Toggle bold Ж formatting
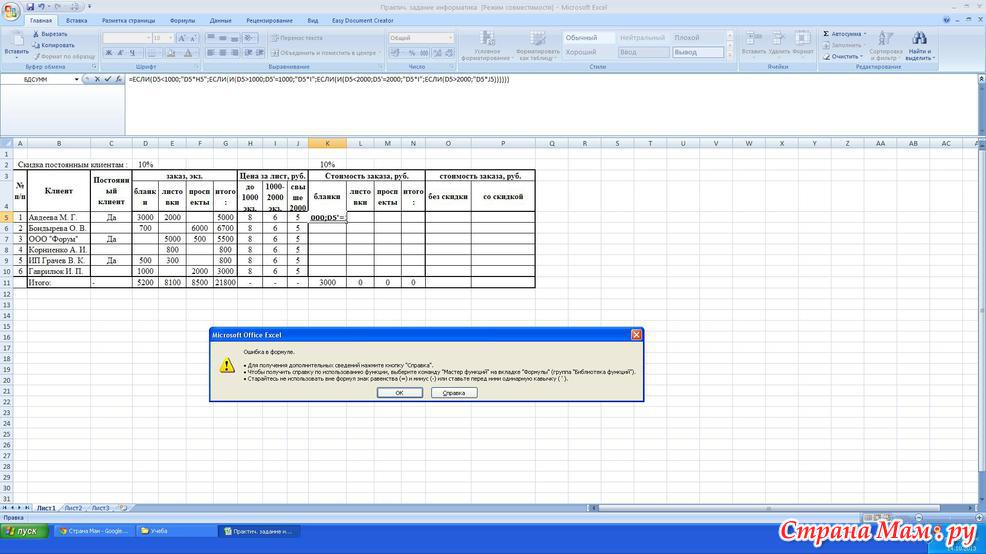 coord(109,53)
